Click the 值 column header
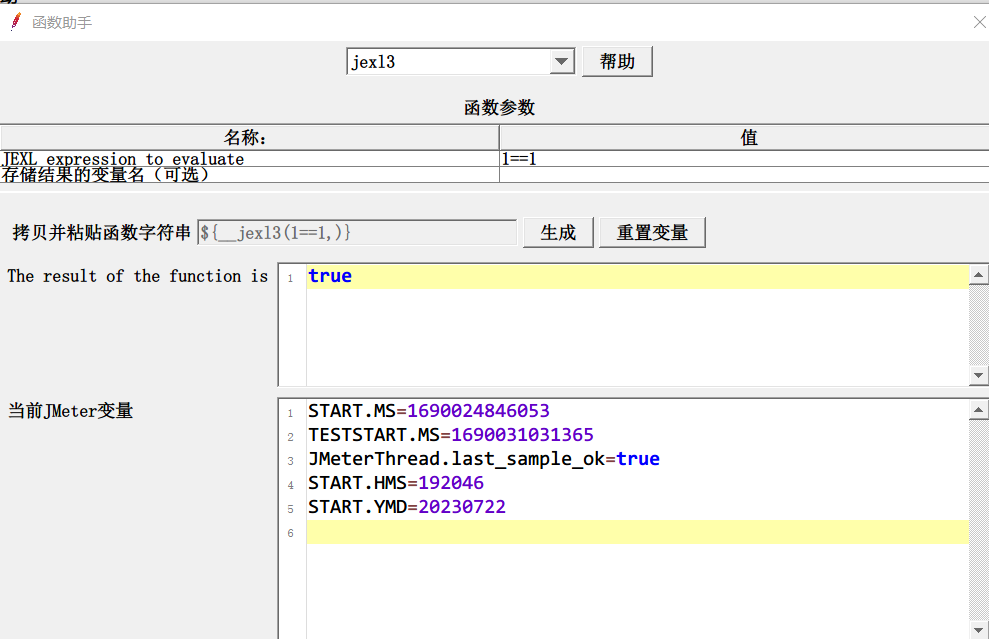 click(744, 138)
